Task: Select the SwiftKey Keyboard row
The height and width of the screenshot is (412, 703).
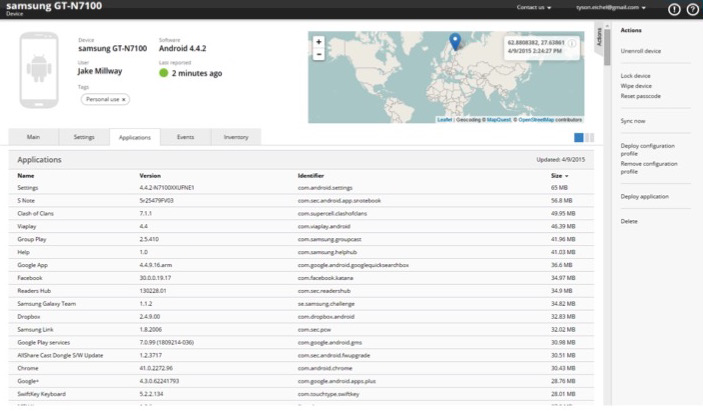Action: 301,395
